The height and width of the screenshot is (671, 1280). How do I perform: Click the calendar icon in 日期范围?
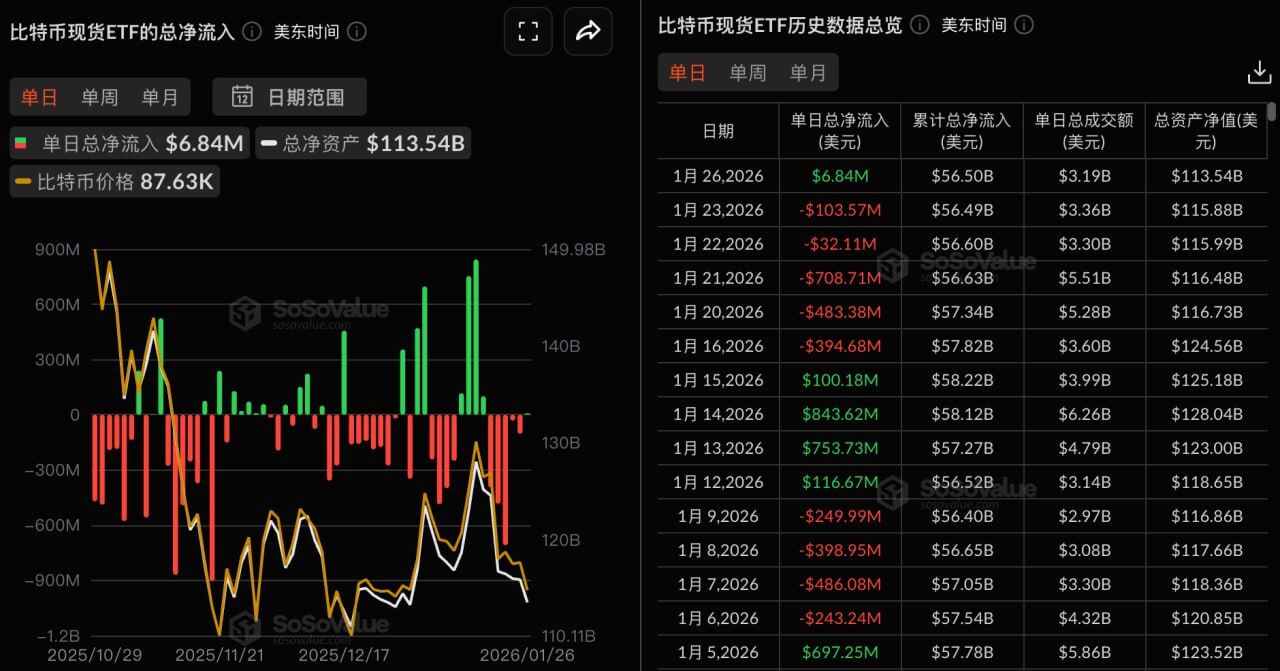242,97
